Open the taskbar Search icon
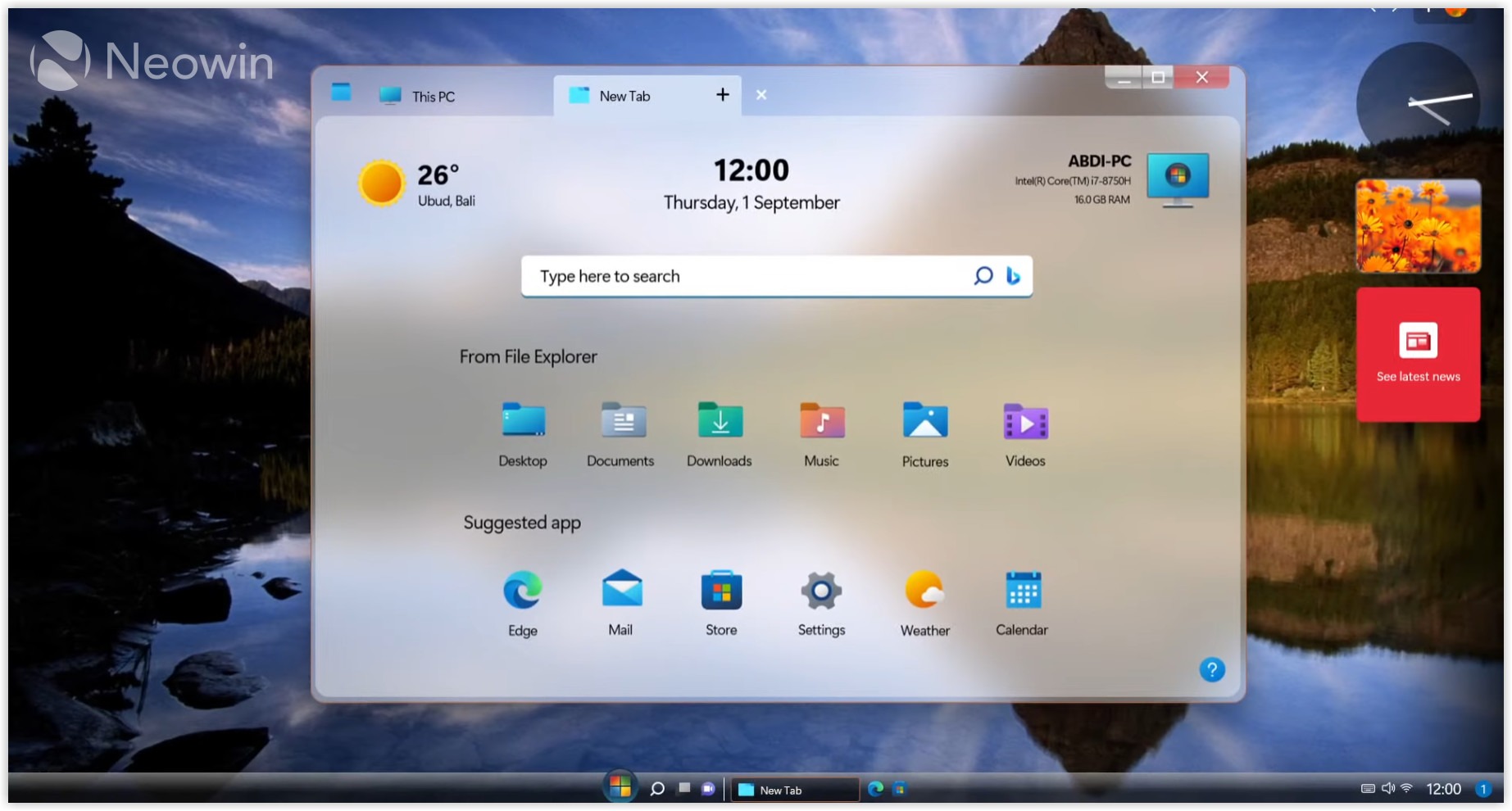Viewport: 1512px width, 811px height. click(x=656, y=789)
